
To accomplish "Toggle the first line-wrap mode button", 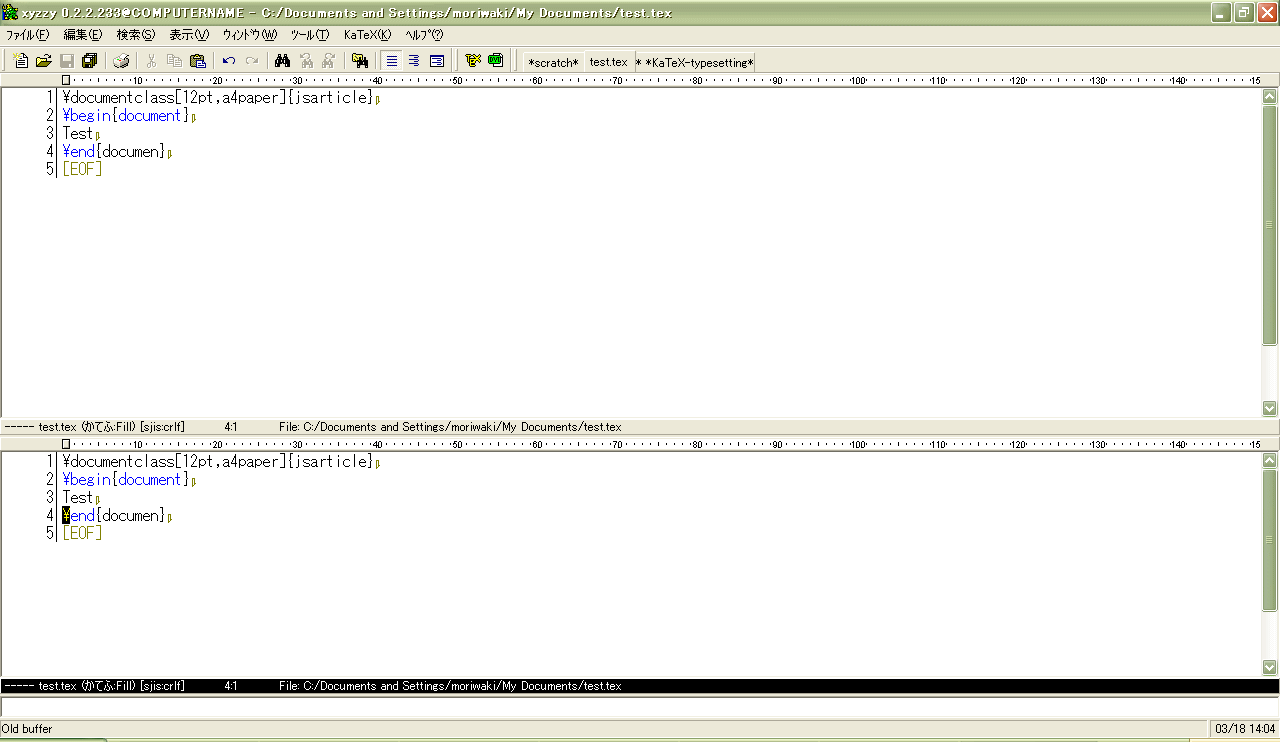I will coord(392,61).
